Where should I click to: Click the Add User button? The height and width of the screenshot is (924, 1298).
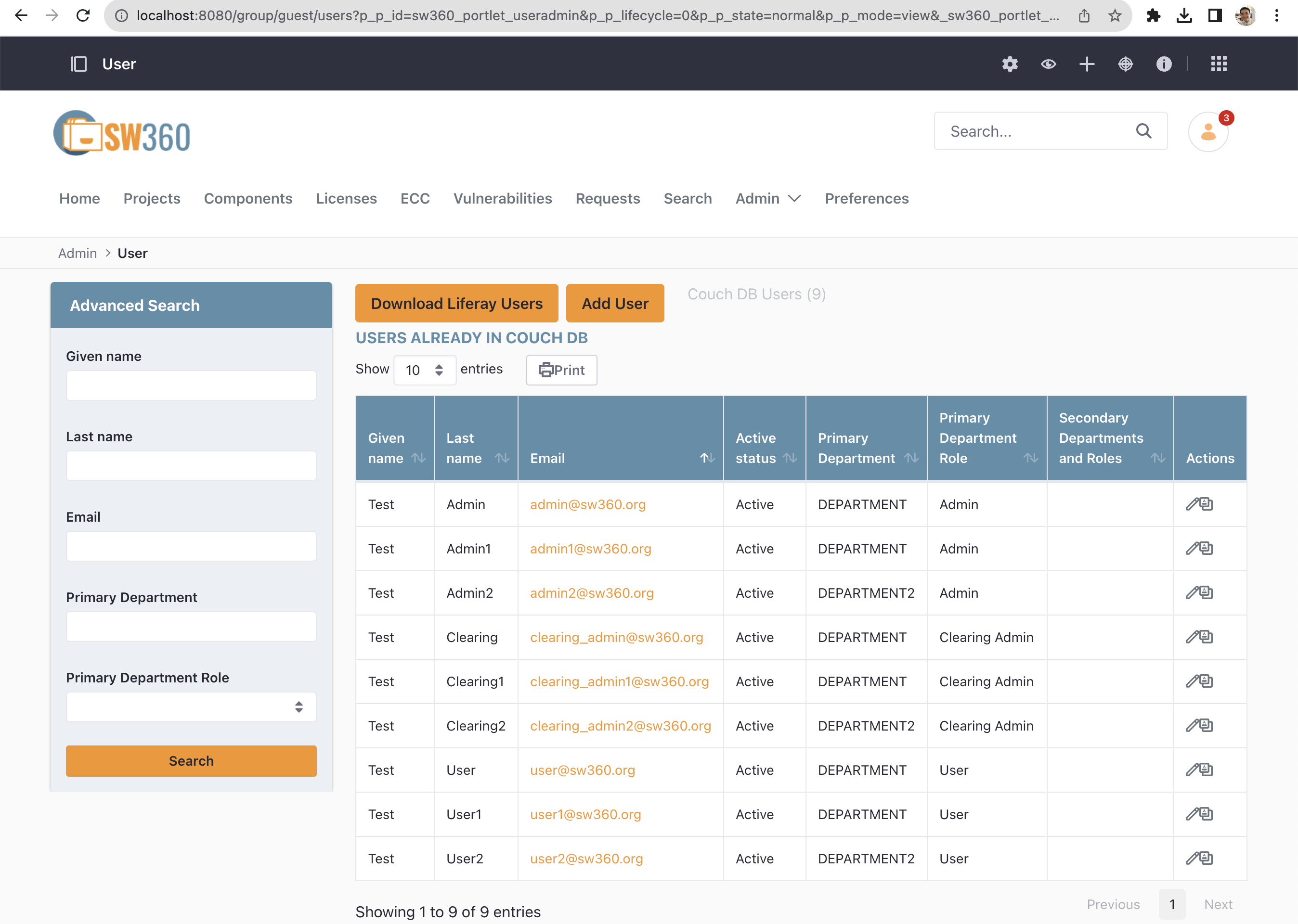coord(614,303)
